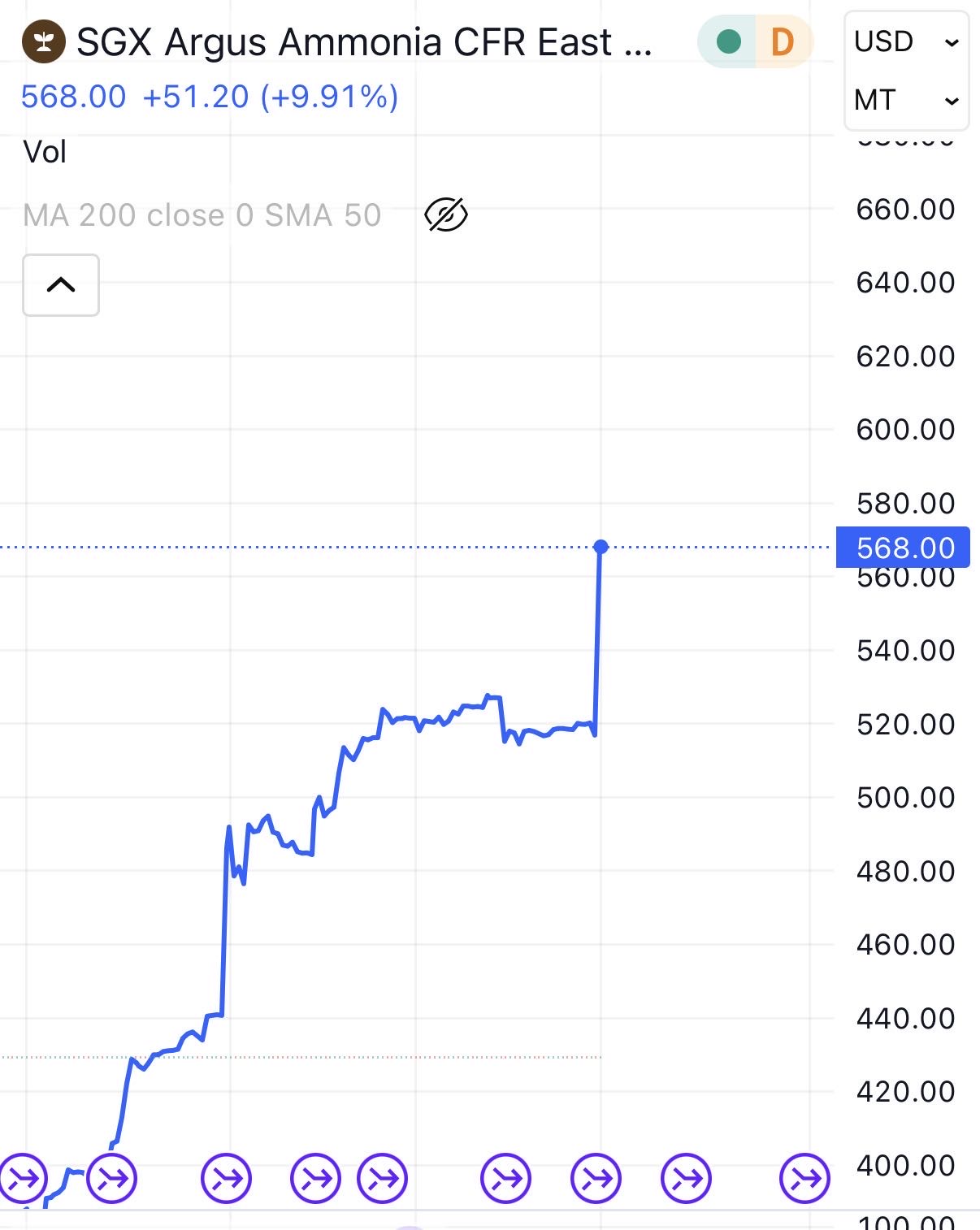
Task: Open the USD currency dropdown
Action: pyautogui.click(x=906, y=41)
